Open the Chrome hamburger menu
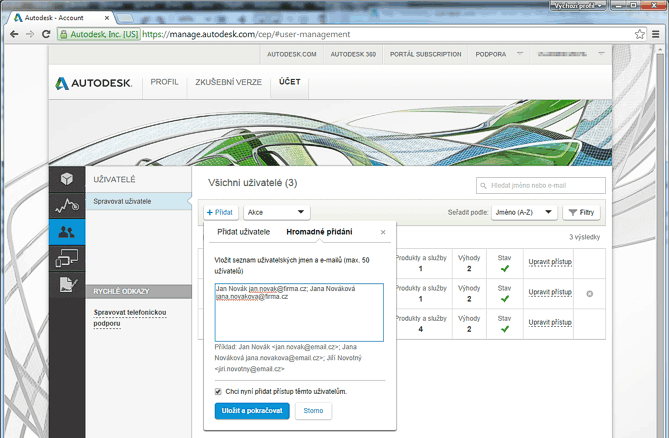669x438 pixels. 656,34
